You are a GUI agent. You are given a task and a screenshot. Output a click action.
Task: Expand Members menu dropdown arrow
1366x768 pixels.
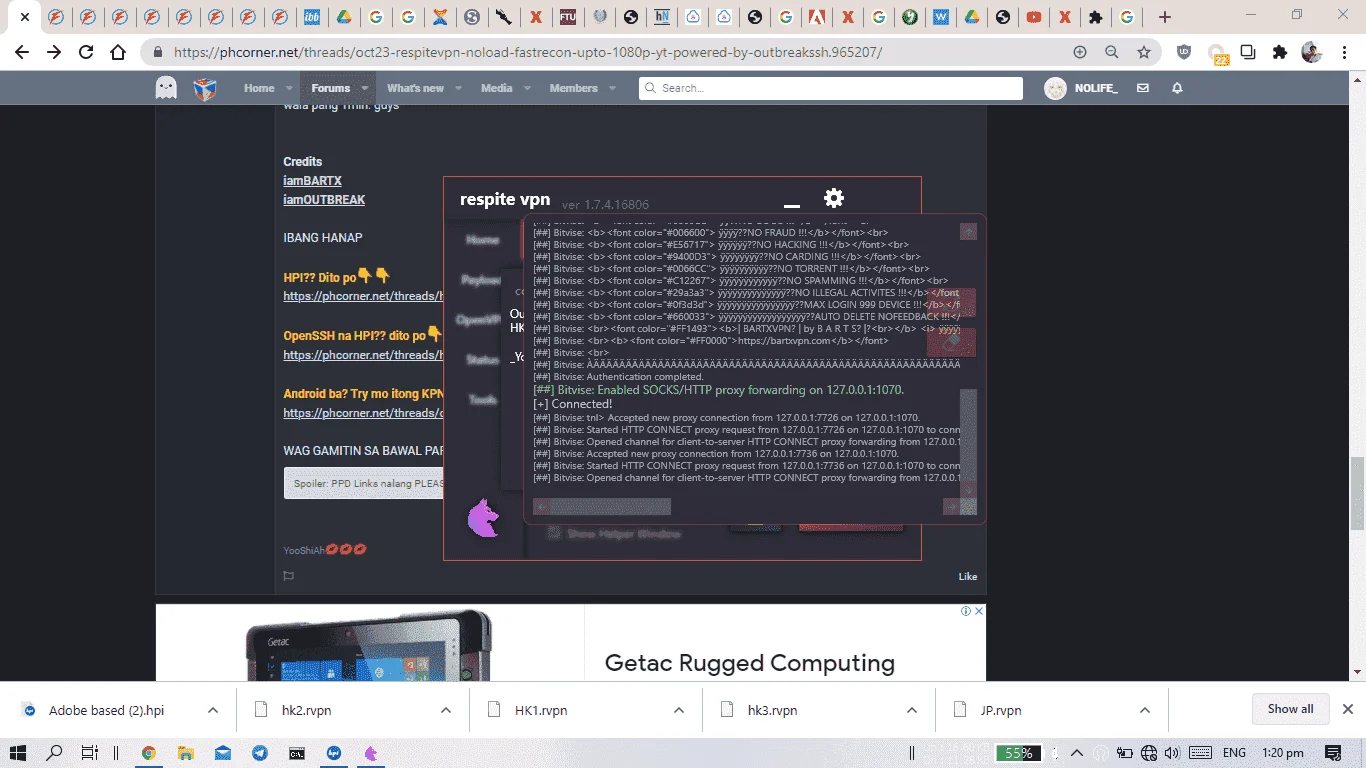point(612,88)
